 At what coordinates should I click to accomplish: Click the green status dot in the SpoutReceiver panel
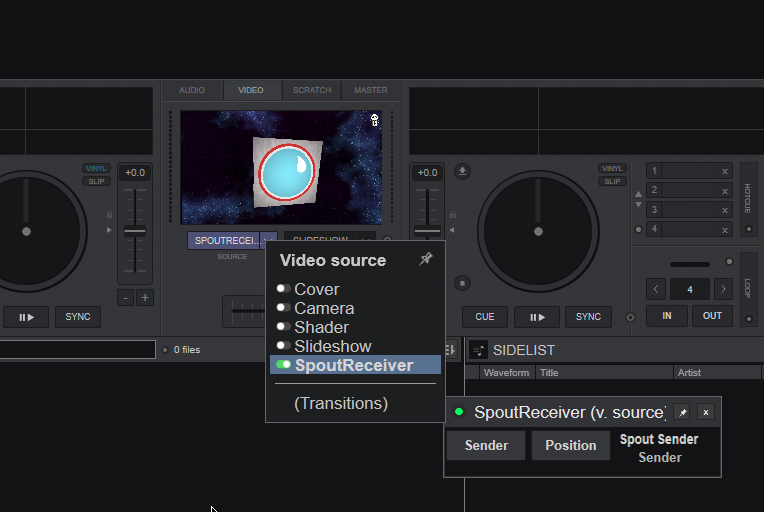(x=458, y=412)
